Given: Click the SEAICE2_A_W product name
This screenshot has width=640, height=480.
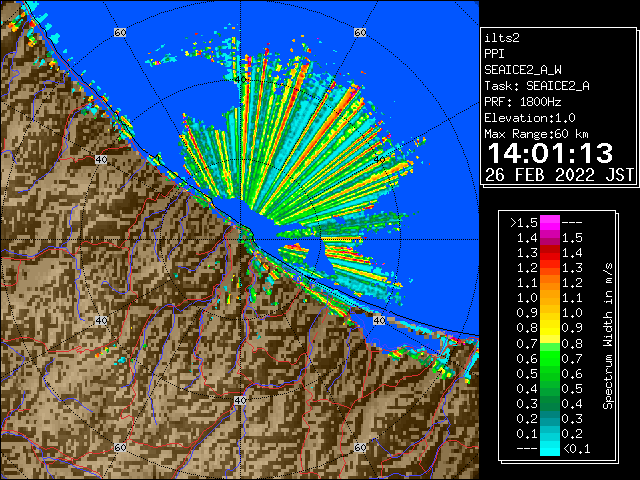Looking at the screenshot, I should (x=523, y=70).
